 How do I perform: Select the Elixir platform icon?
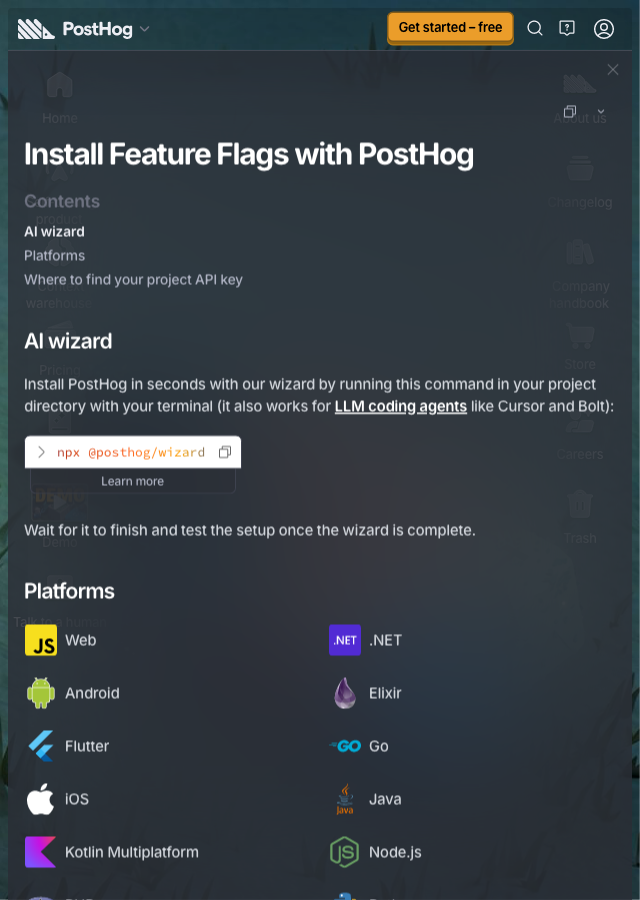pyautogui.click(x=345, y=693)
